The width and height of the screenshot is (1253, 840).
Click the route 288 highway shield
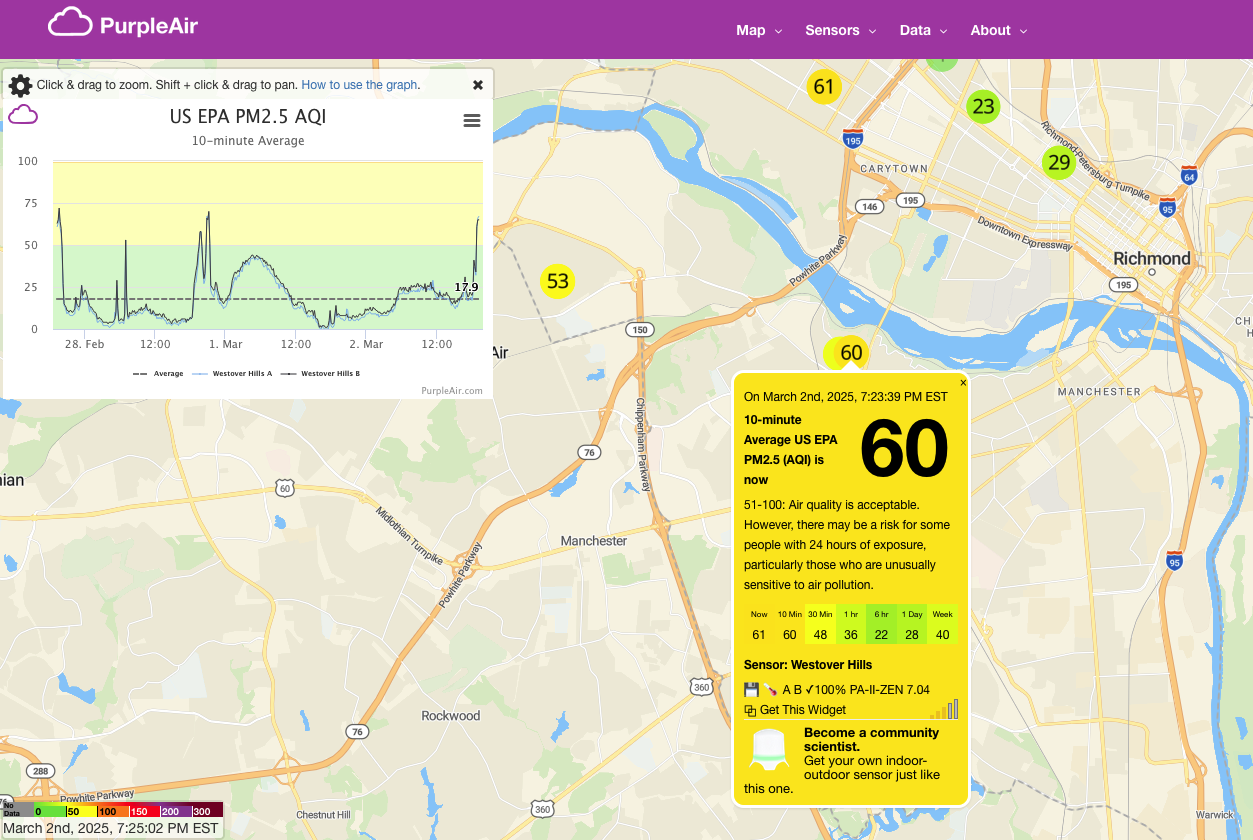40,771
